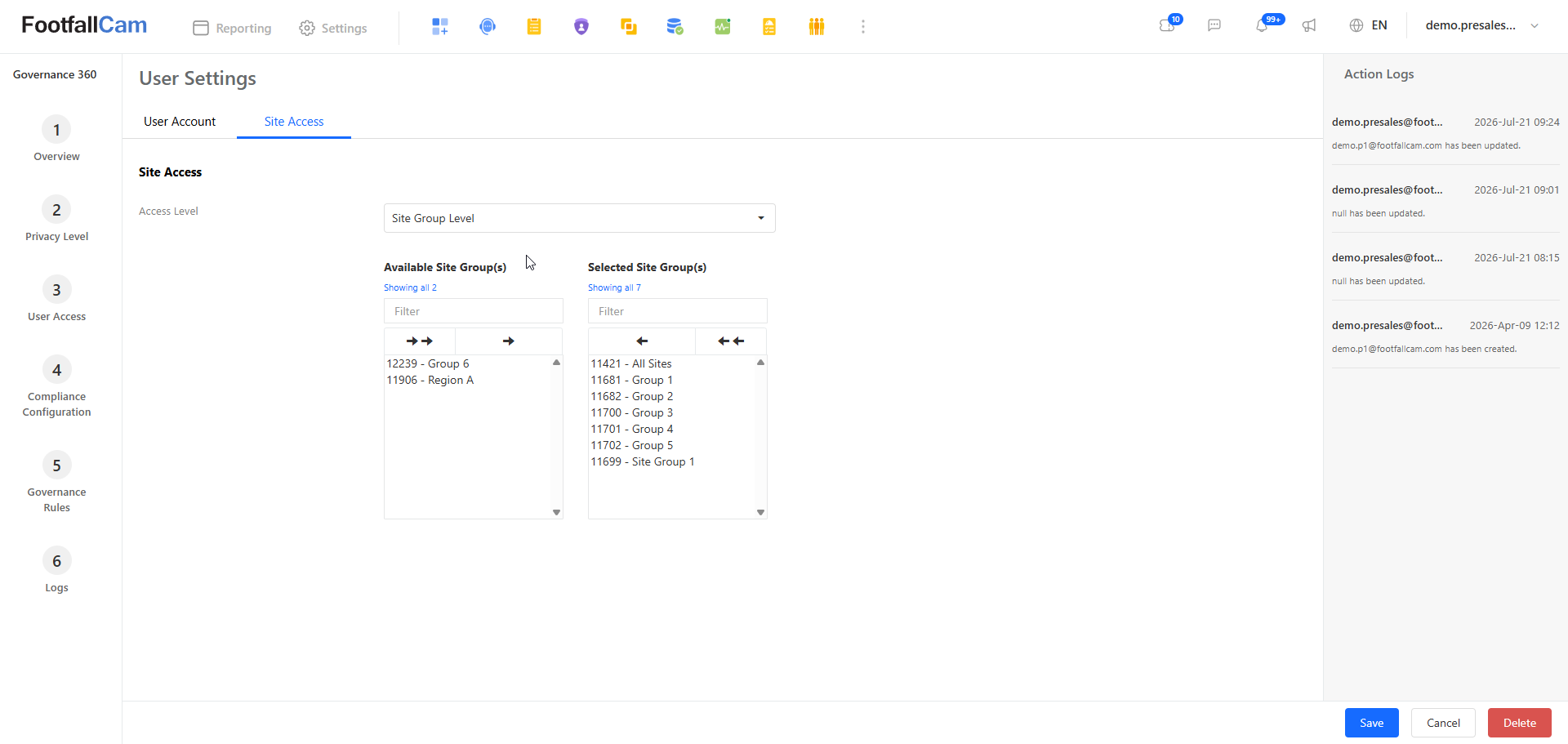Image resolution: width=1568 pixels, height=744 pixels.
Task: Select the Site Access tab
Action: (294, 122)
